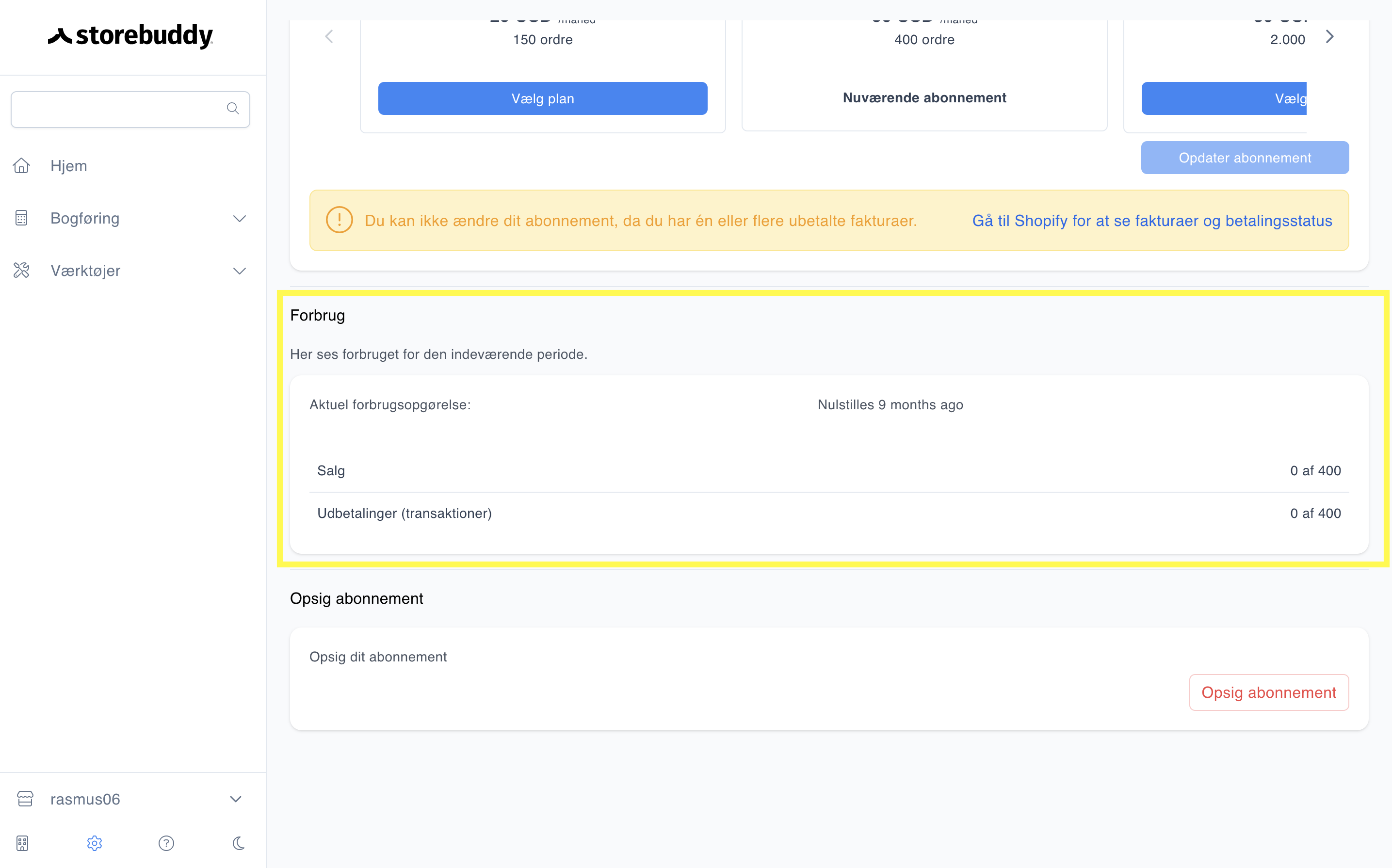Open the calculator icon in bottom bar
Viewport: 1392px width, 868px height.
(x=22, y=843)
